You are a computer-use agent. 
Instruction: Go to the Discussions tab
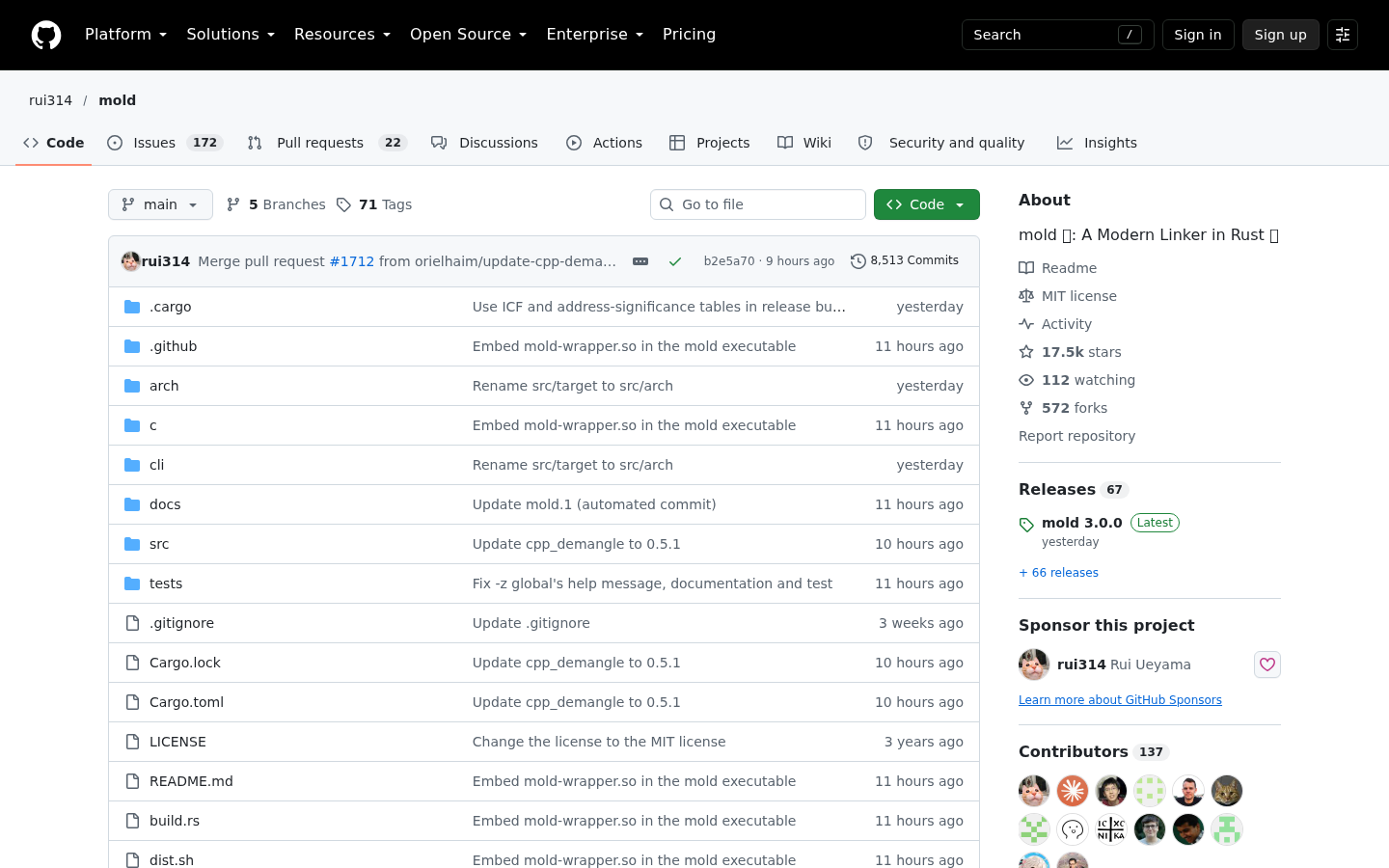[x=484, y=143]
